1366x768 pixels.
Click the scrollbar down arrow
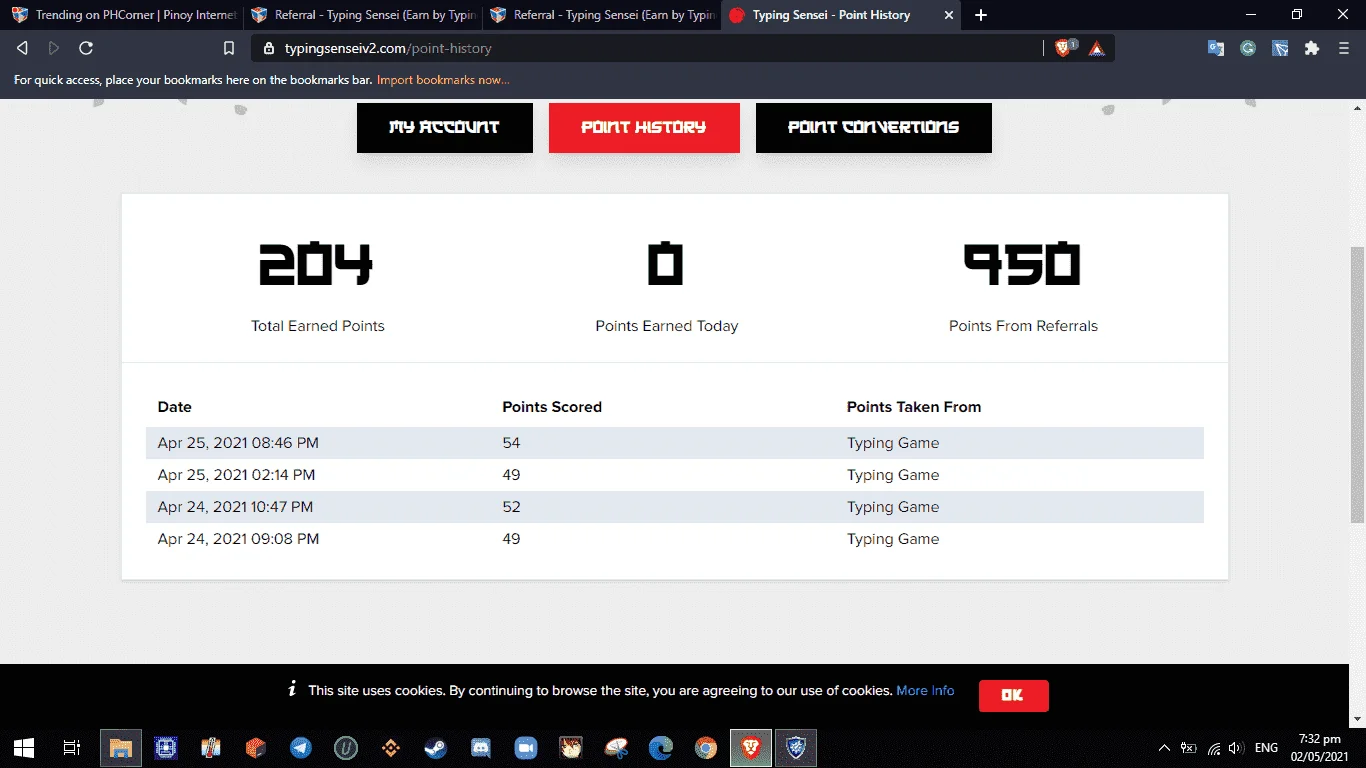1357,719
